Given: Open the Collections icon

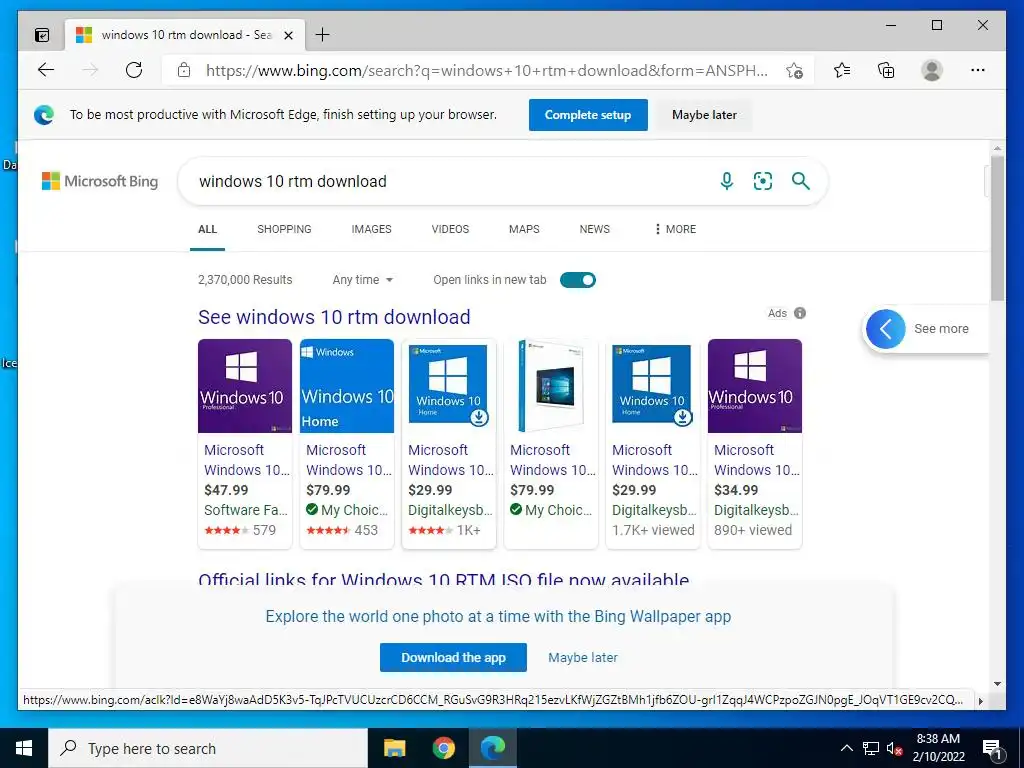Looking at the screenshot, I should [886, 70].
